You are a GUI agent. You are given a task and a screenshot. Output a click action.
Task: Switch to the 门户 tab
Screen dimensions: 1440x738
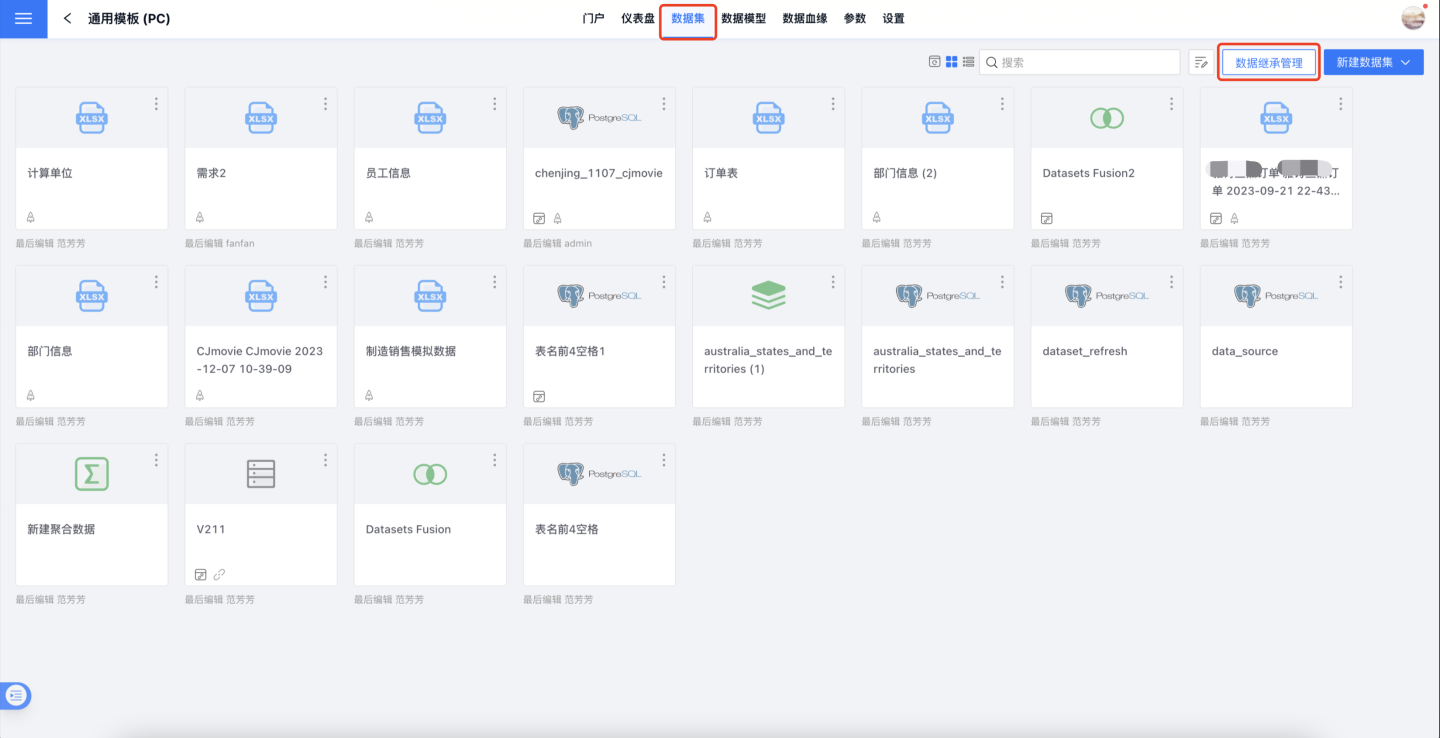click(x=593, y=19)
